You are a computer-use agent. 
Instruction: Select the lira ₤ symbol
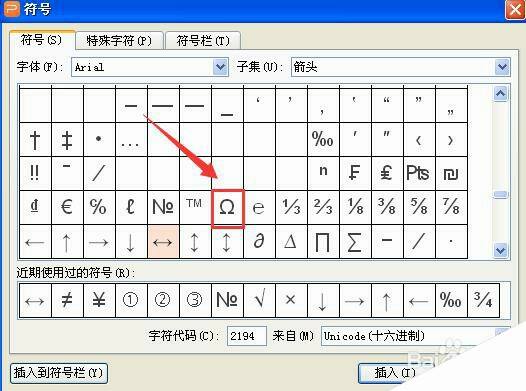387,174
